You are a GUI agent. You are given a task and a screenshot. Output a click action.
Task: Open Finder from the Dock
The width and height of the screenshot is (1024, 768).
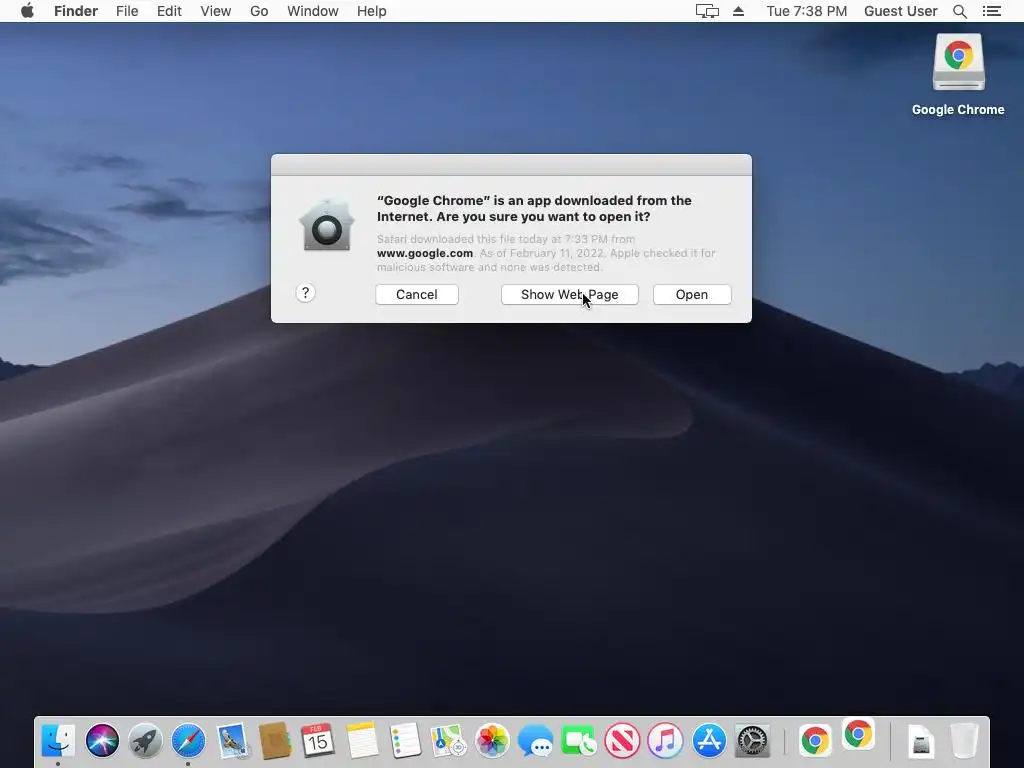(x=58, y=741)
